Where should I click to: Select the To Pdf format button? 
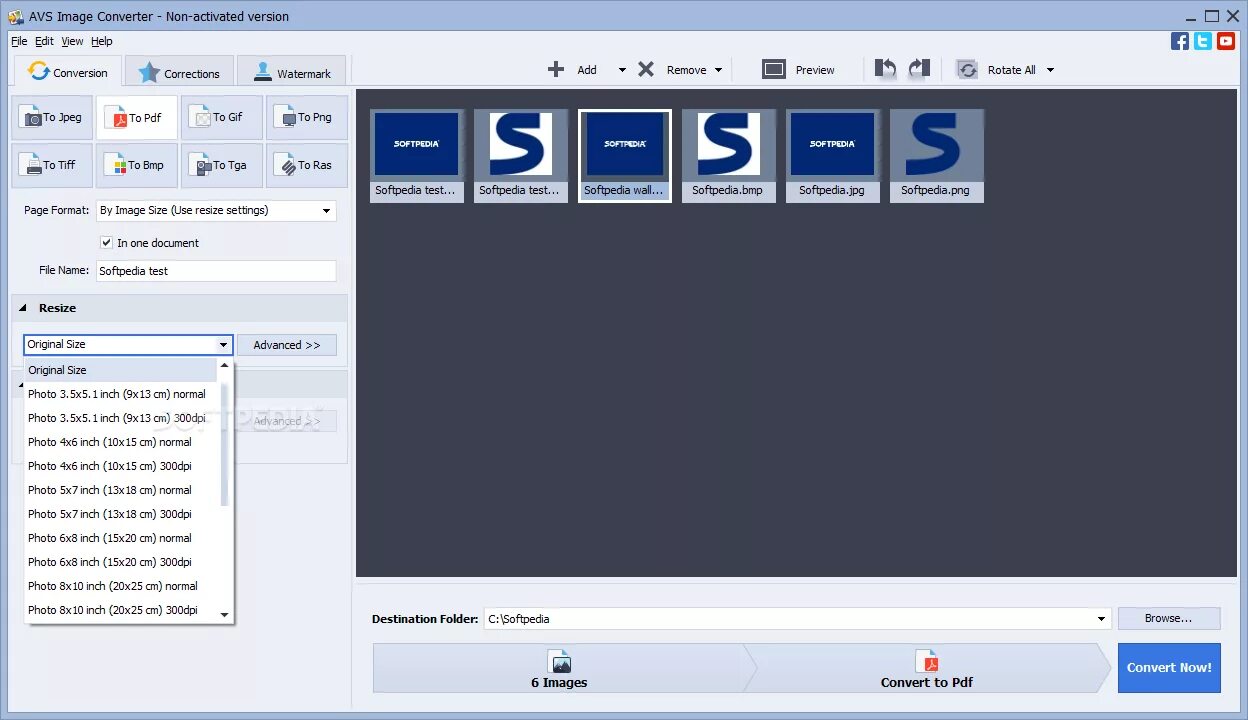tap(136, 117)
